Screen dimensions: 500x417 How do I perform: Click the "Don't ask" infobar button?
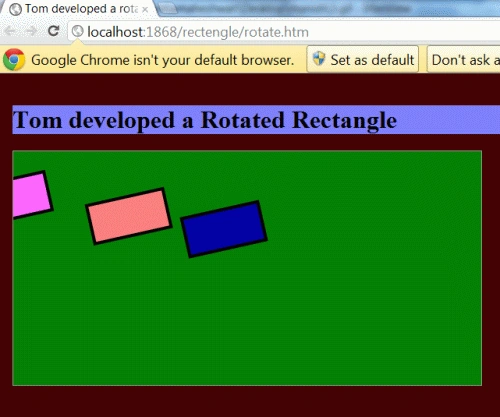pos(464,59)
